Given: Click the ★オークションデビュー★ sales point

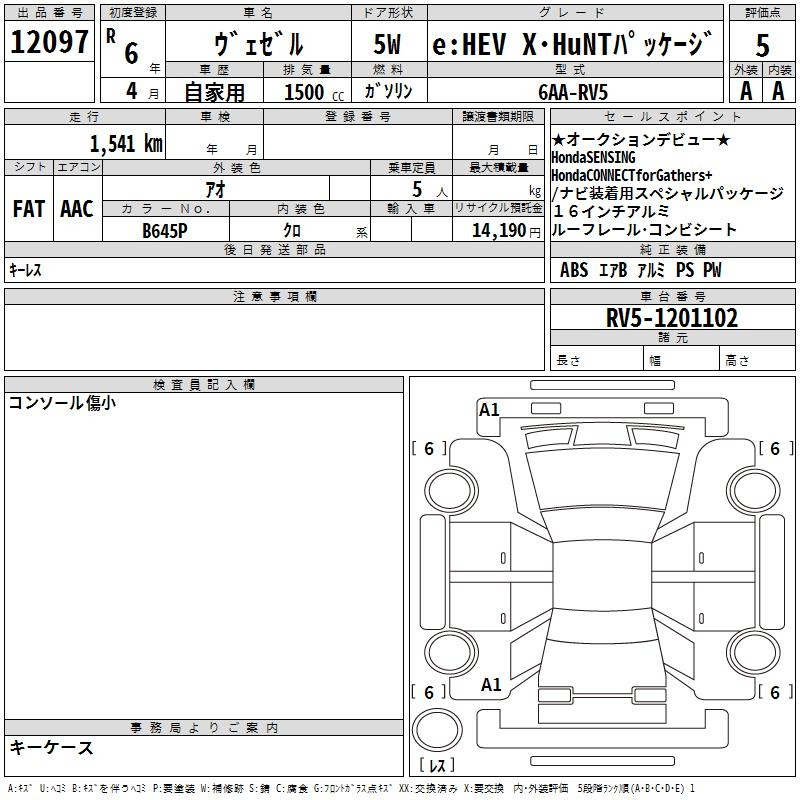Looking at the screenshot, I should [641, 139].
